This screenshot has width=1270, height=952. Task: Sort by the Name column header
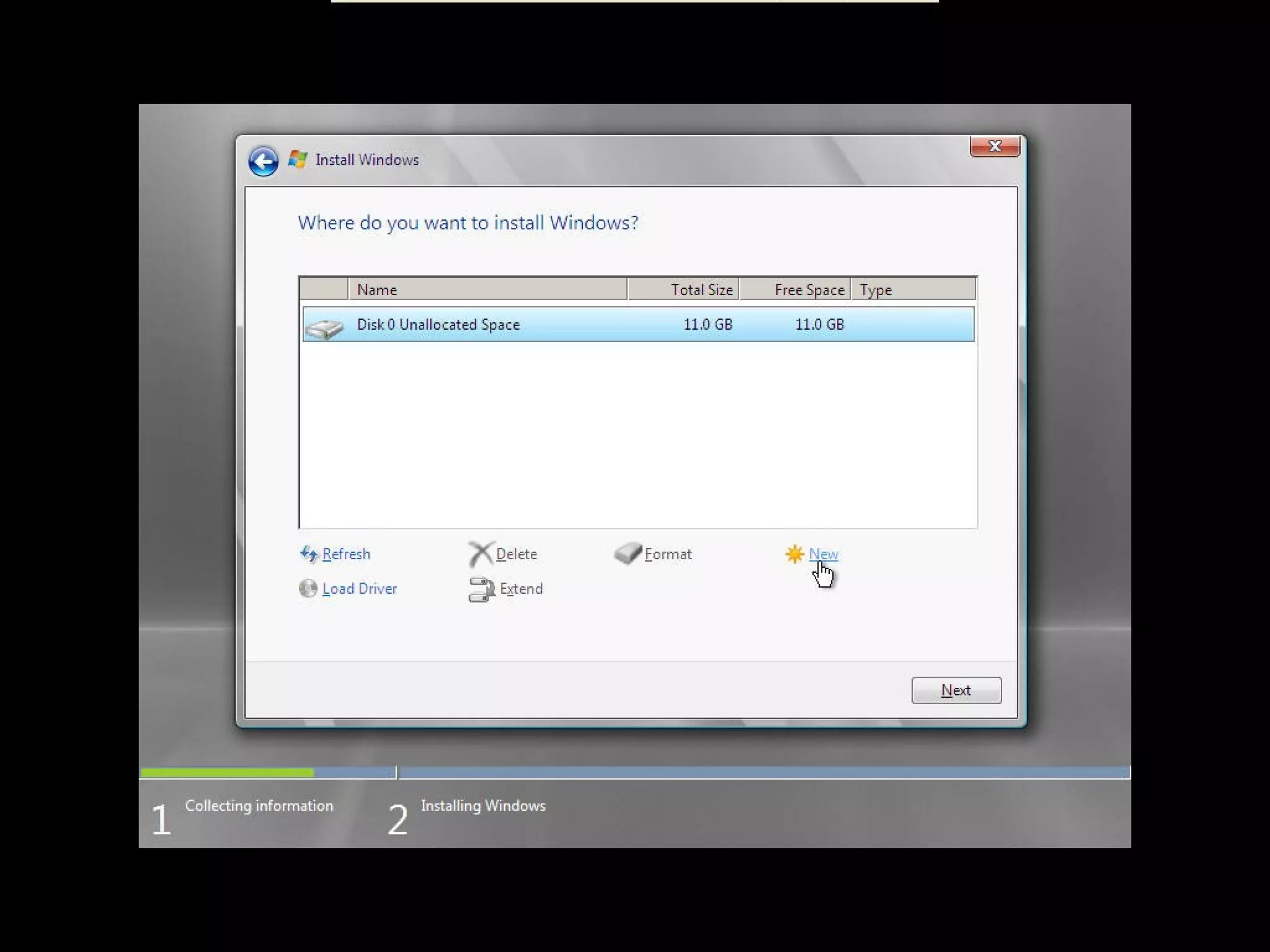(x=487, y=289)
